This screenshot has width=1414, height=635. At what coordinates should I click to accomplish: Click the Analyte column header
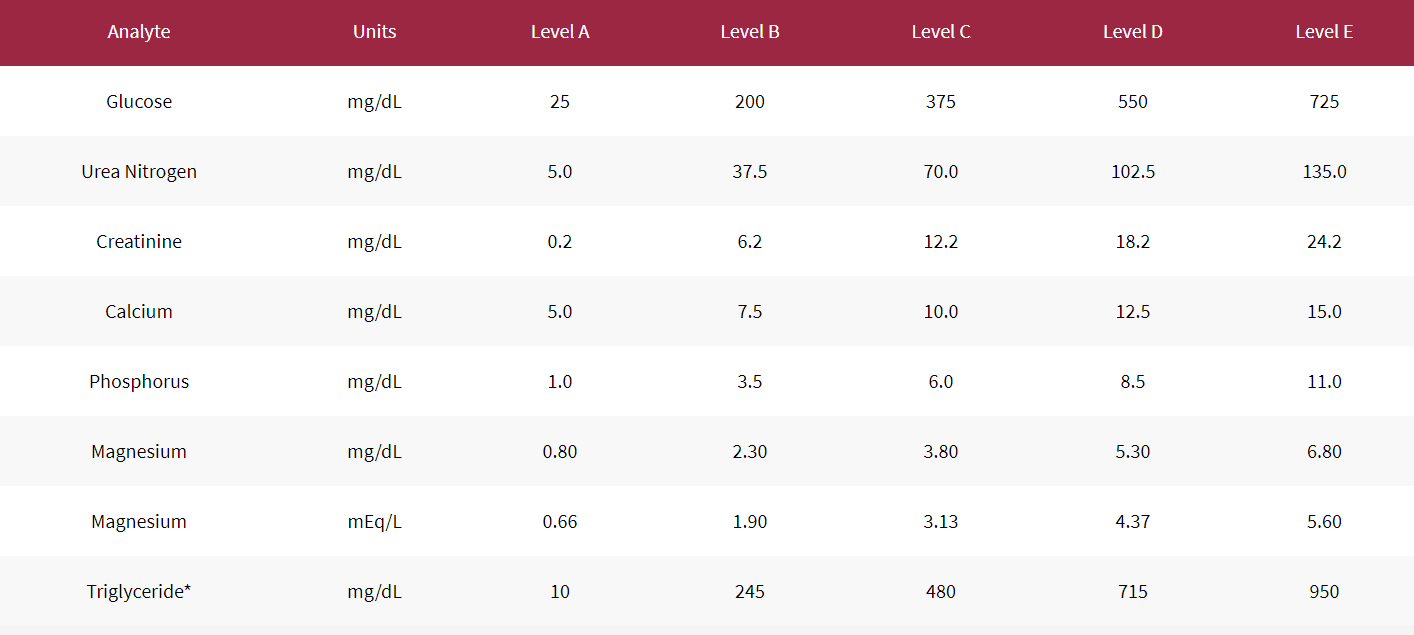[x=139, y=32]
